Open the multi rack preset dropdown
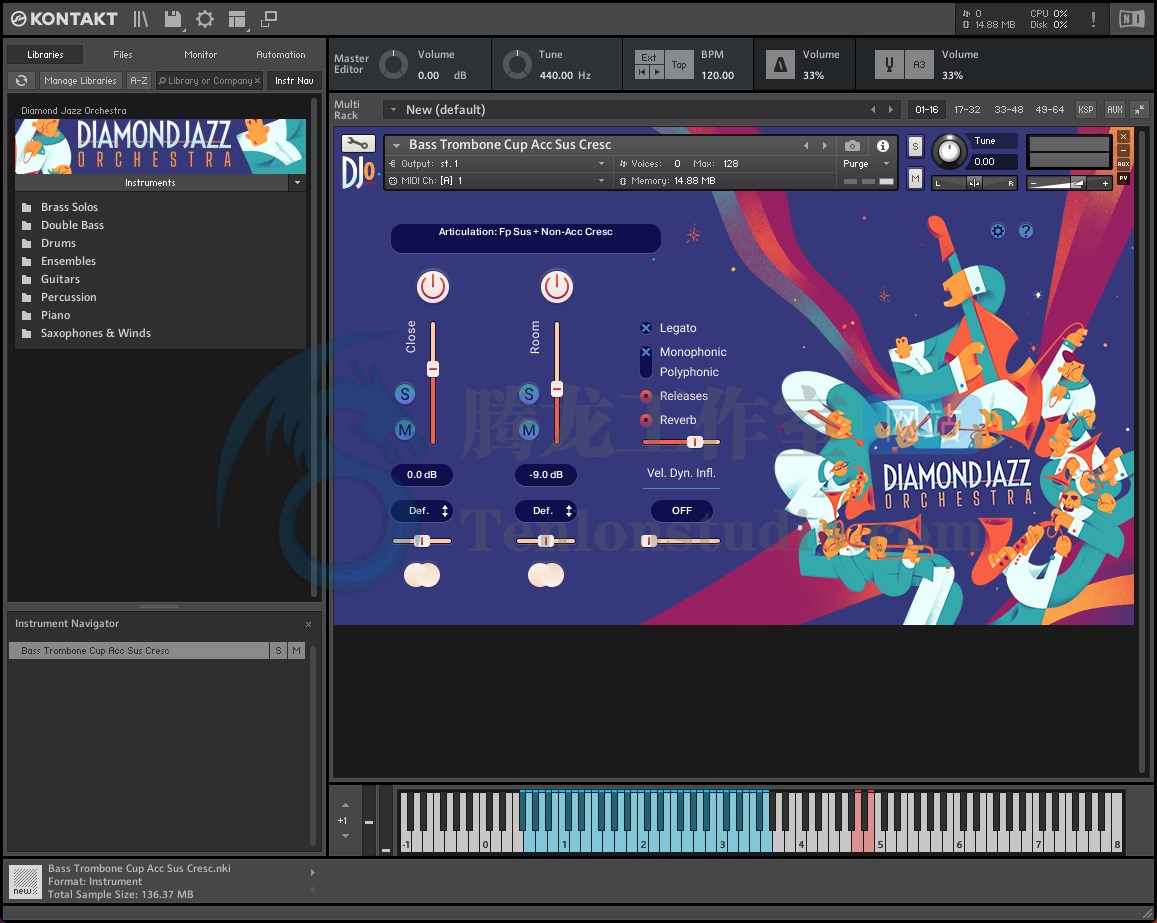The width and height of the screenshot is (1157, 923). [393, 109]
